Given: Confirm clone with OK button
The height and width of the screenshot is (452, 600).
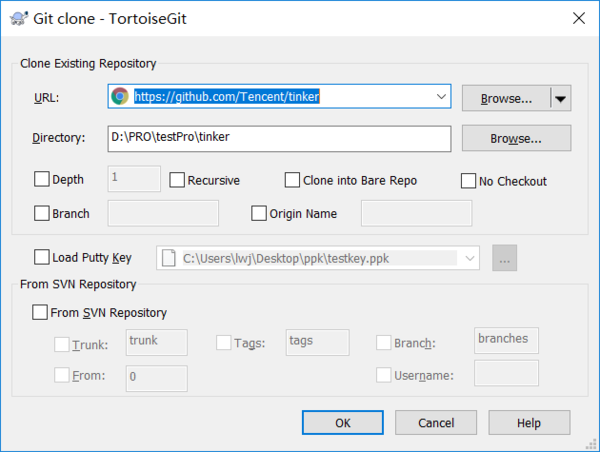Looking at the screenshot, I should 342,423.
